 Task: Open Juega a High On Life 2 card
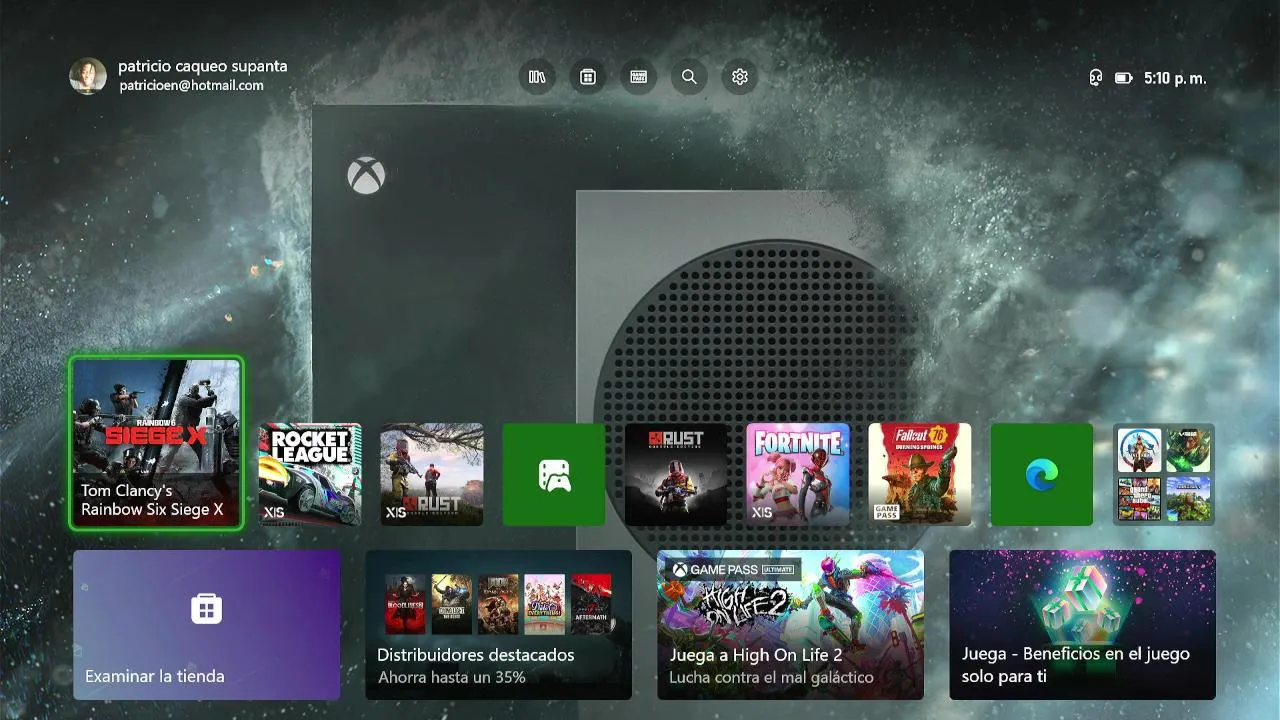[x=791, y=625]
